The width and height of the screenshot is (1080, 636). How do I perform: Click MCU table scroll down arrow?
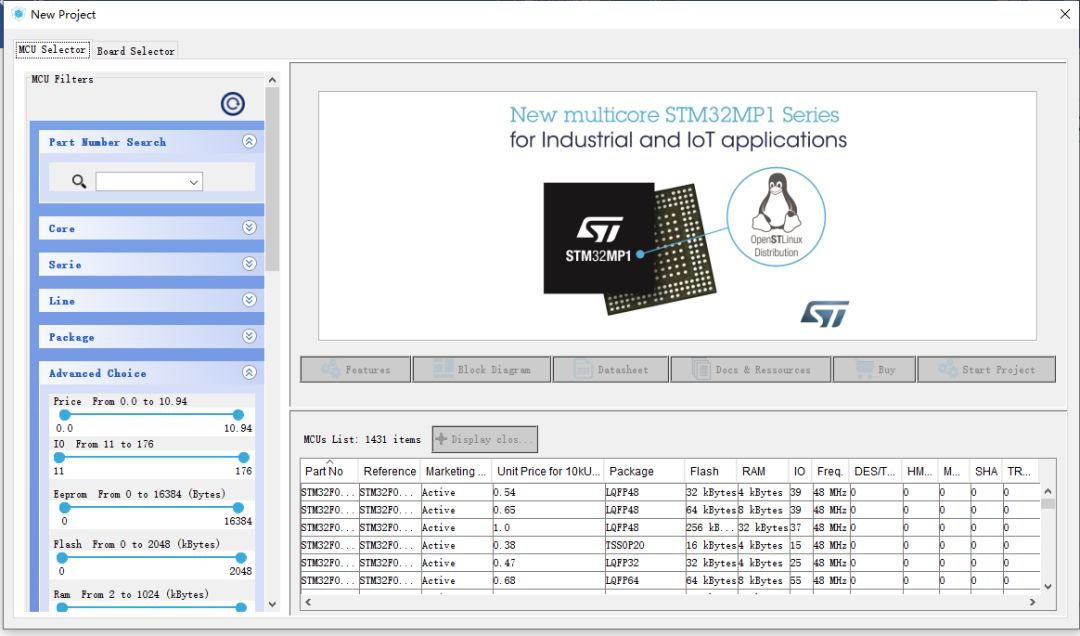tap(1048, 587)
